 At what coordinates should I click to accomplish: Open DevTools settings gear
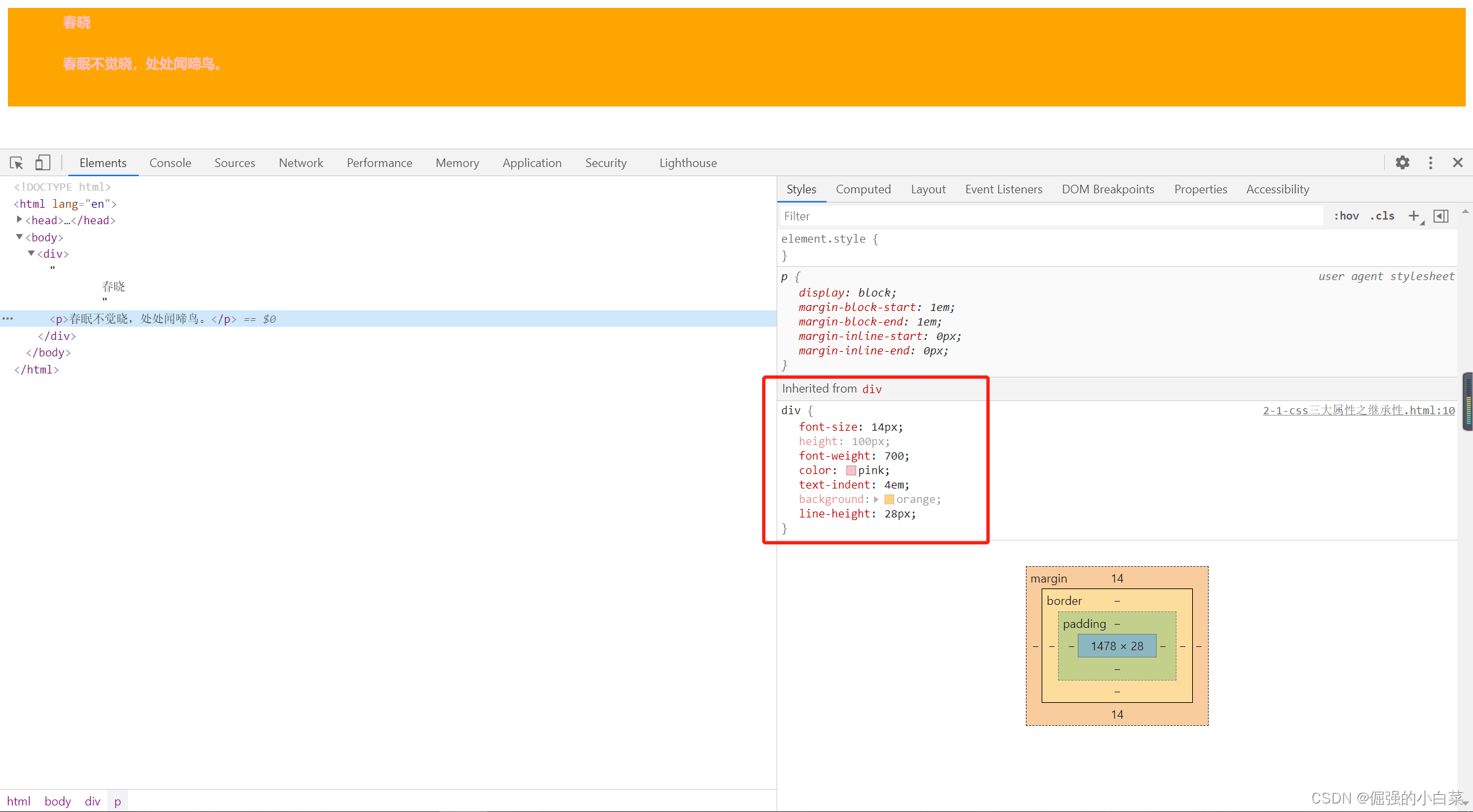pos(1402,162)
